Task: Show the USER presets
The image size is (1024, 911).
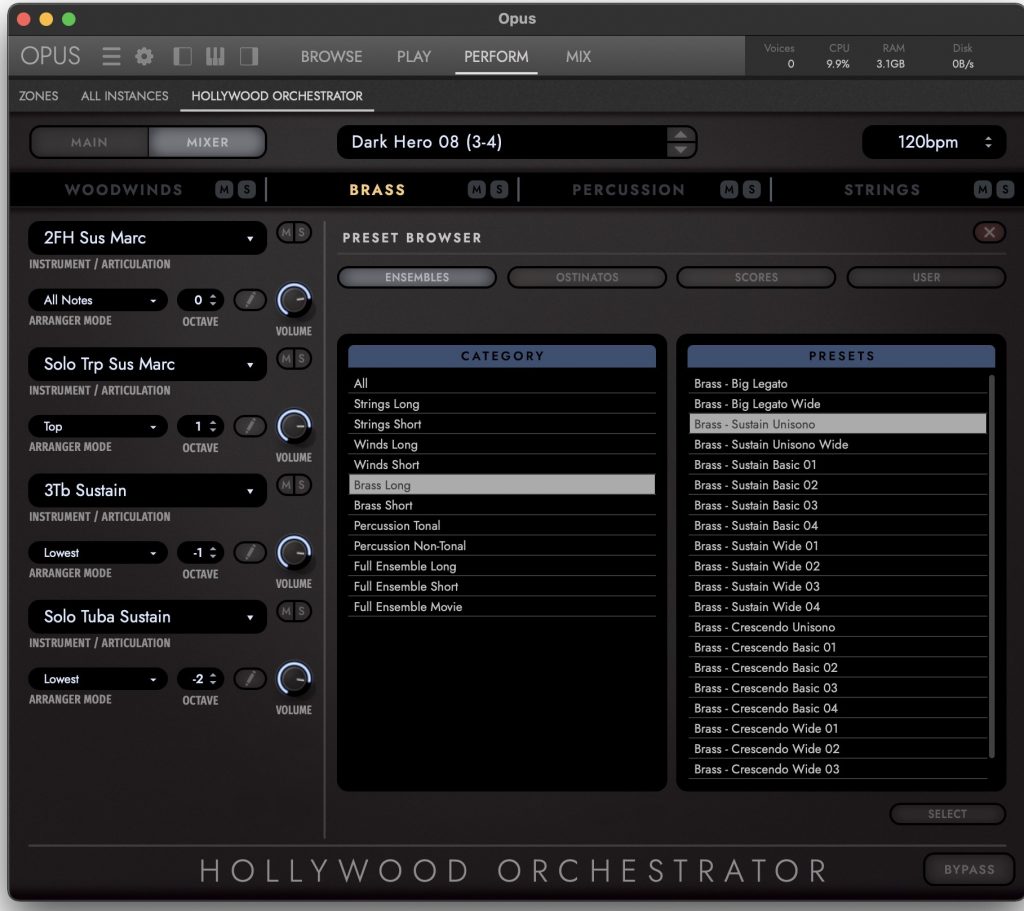Action: 926,277
